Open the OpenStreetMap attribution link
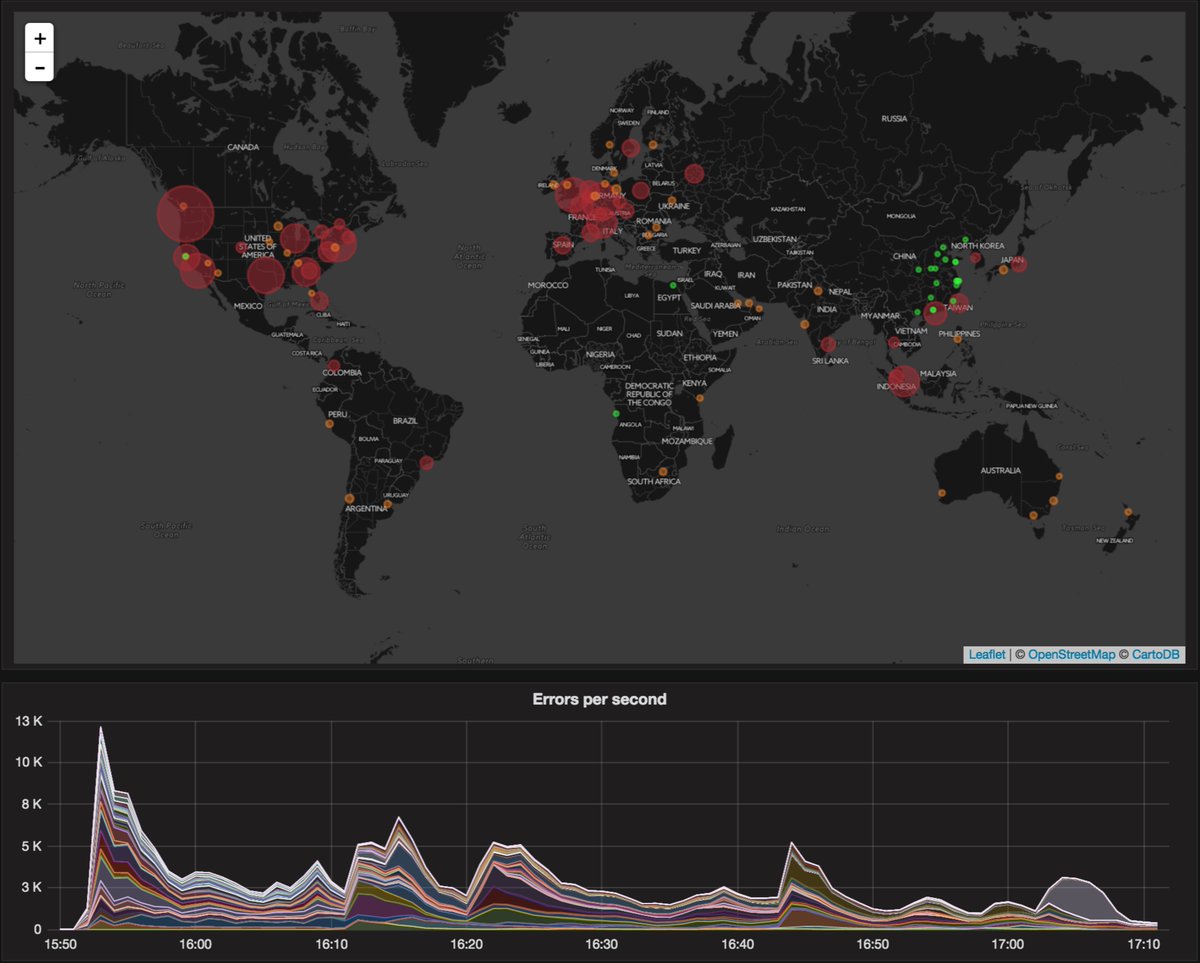Screen dimensions: 1200x963 [x=1073, y=655]
